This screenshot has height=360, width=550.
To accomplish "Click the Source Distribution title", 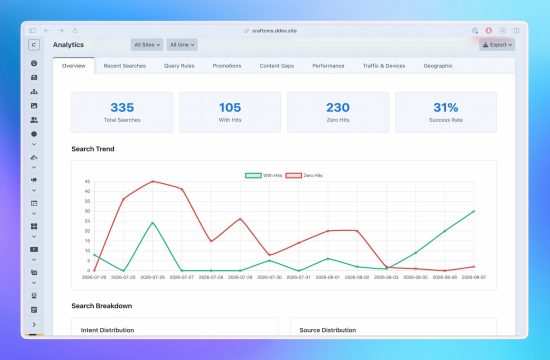I will click(328, 330).
